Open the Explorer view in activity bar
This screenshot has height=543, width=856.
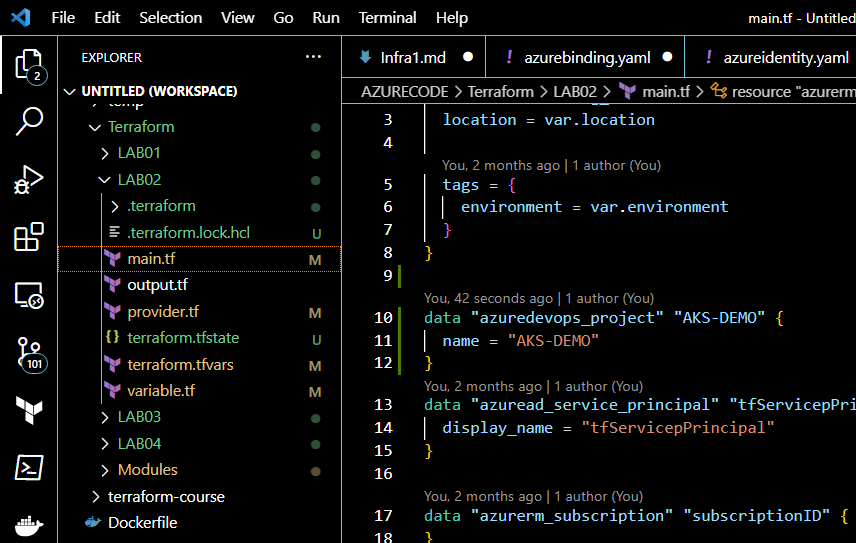28,65
